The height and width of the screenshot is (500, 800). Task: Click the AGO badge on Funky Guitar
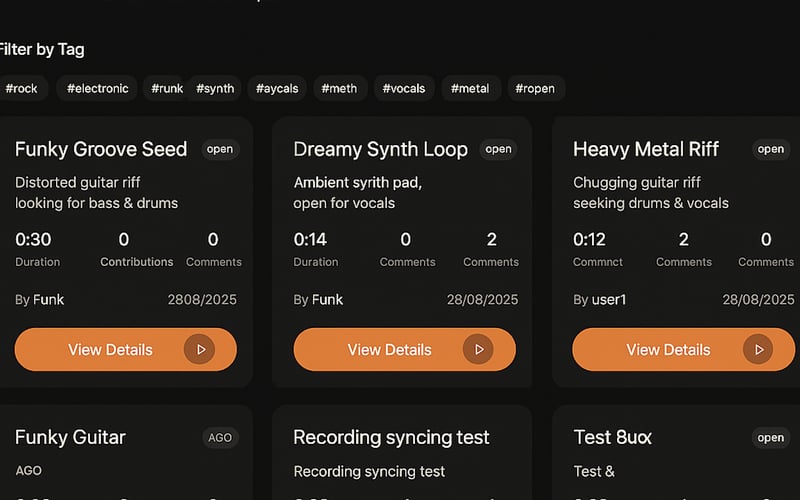(220, 438)
